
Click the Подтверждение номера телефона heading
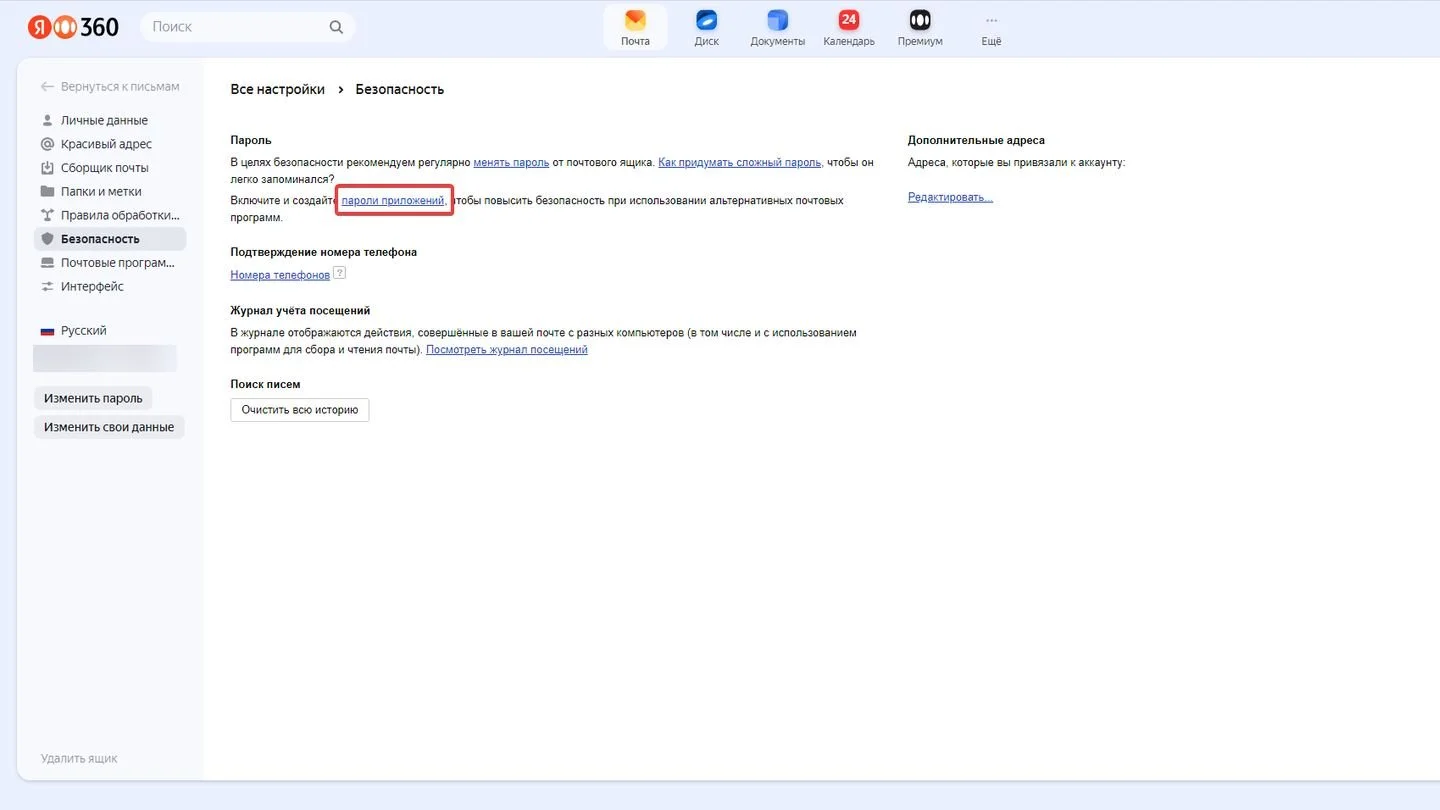point(324,252)
